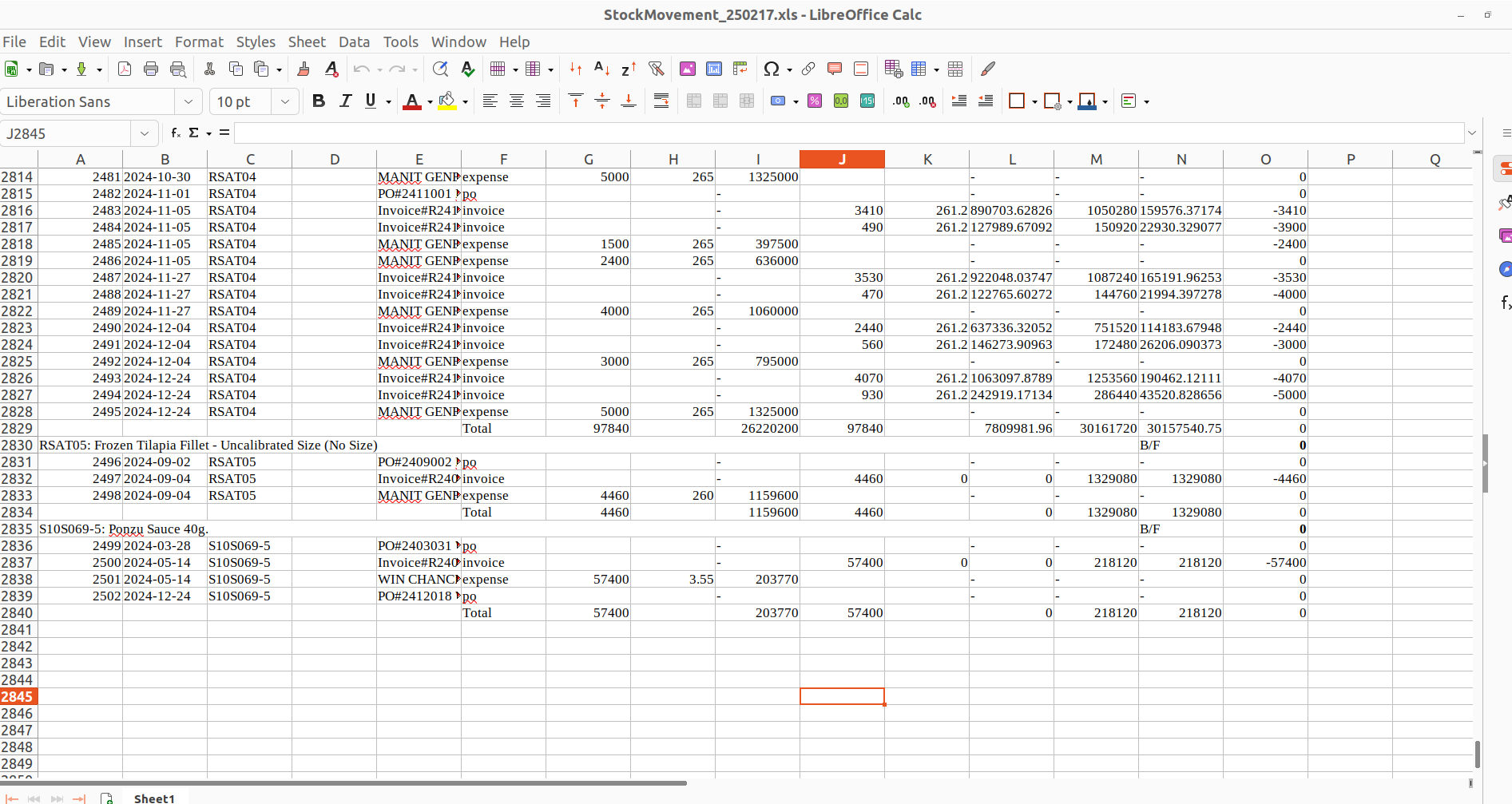Click the Spelling check icon
The width and height of the screenshot is (1512, 804).
point(468,69)
